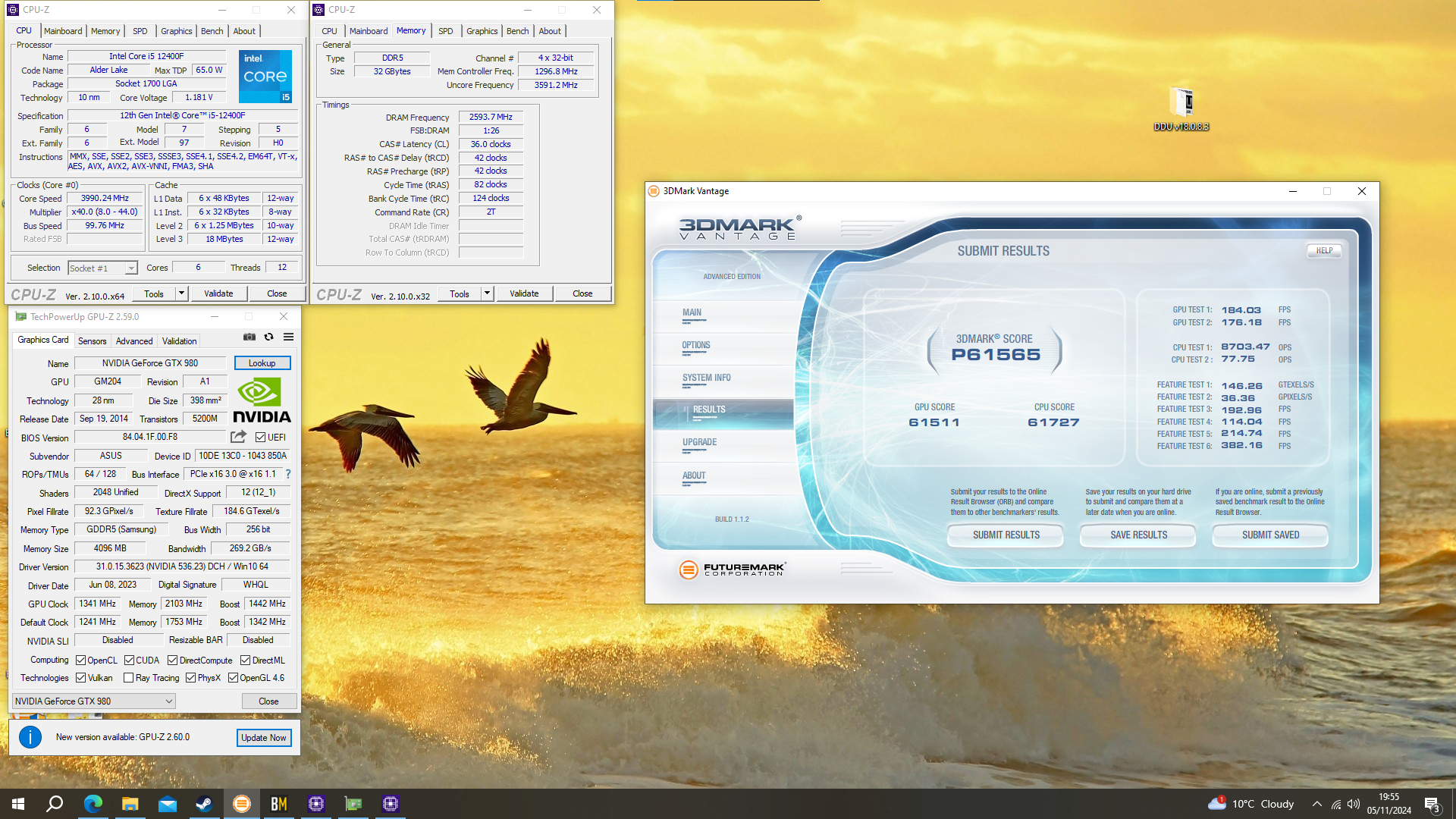Image resolution: width=1456 pixels, height=819 pixels.
Task: Open Windows Search from the taskbar
Action: coord(55,804)
